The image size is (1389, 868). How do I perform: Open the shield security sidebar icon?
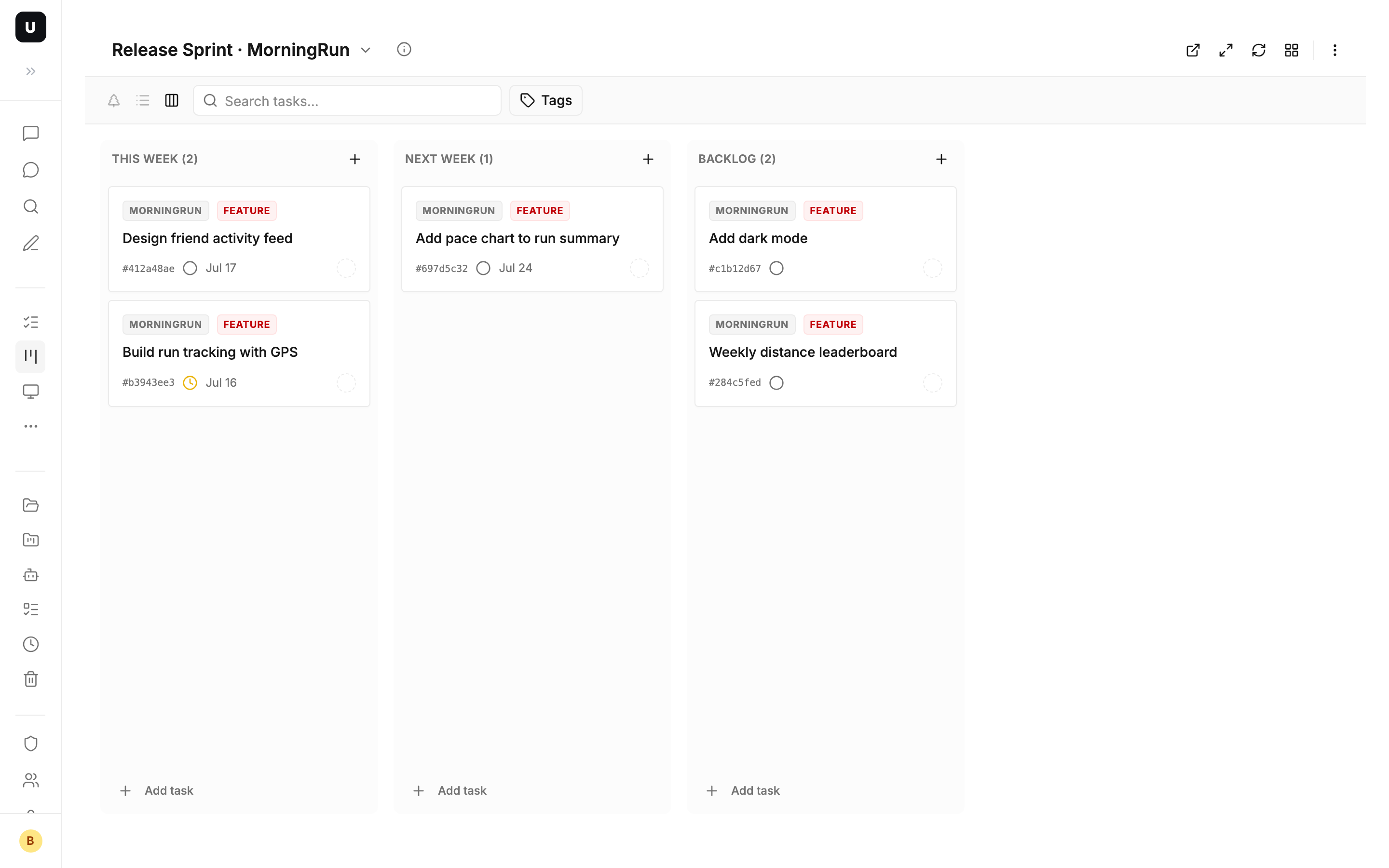tap(30, 744)
